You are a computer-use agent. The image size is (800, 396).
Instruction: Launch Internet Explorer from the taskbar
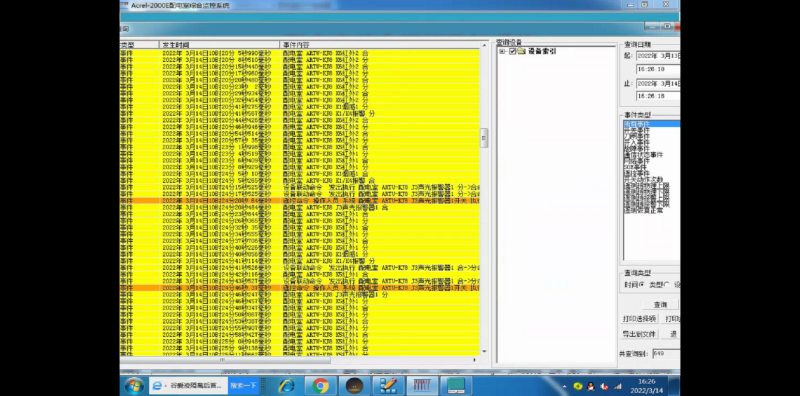287,386
